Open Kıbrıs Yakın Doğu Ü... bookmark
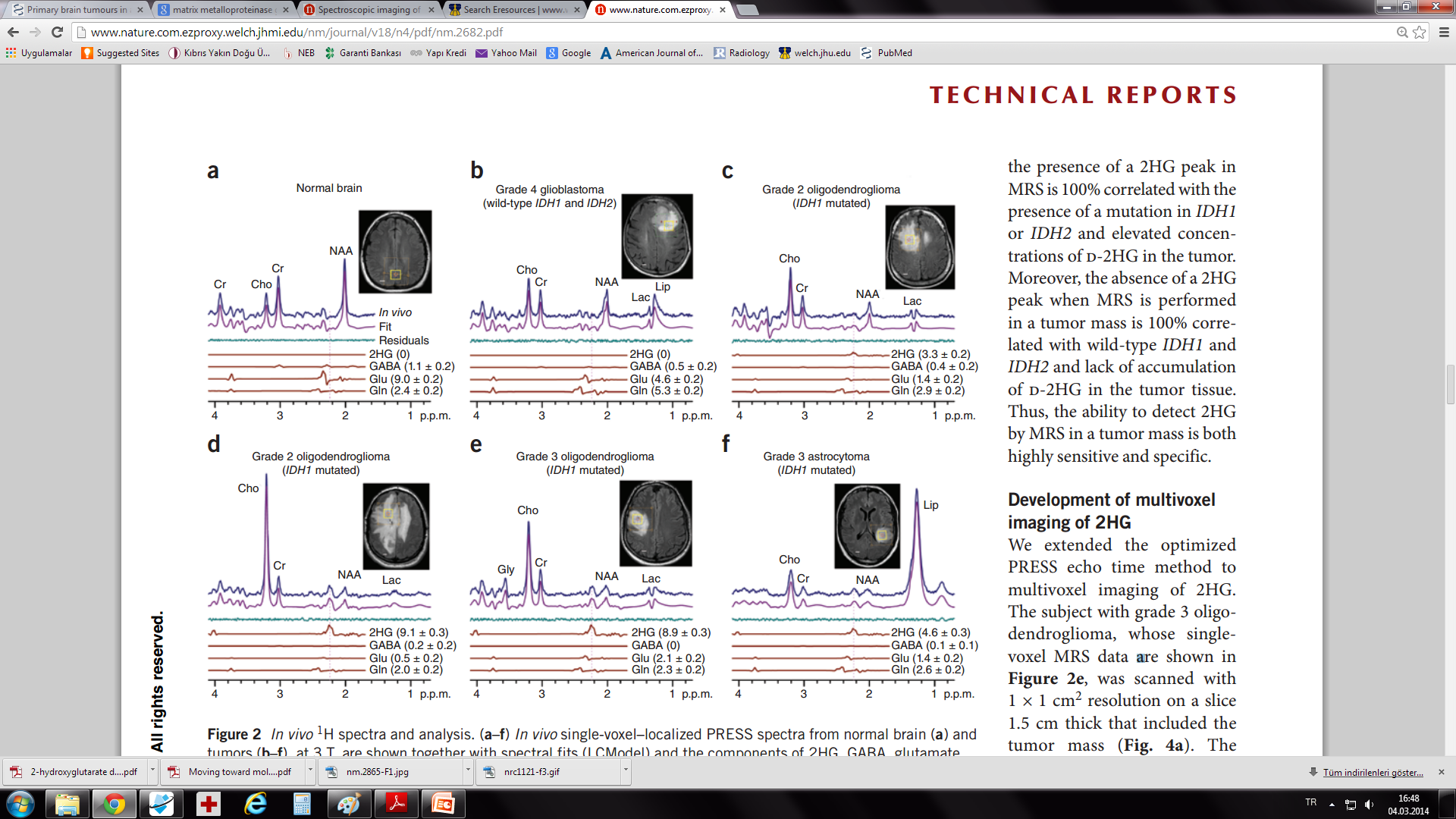The height and width of the screenshot is (819, 1456). tap(219, 53)
